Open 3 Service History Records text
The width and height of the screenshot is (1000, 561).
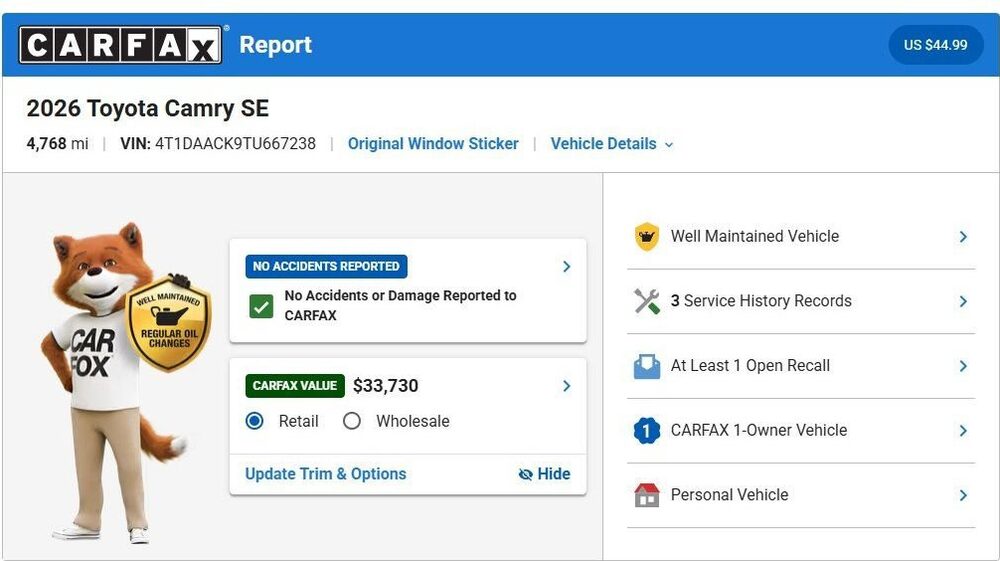[761, 301]
